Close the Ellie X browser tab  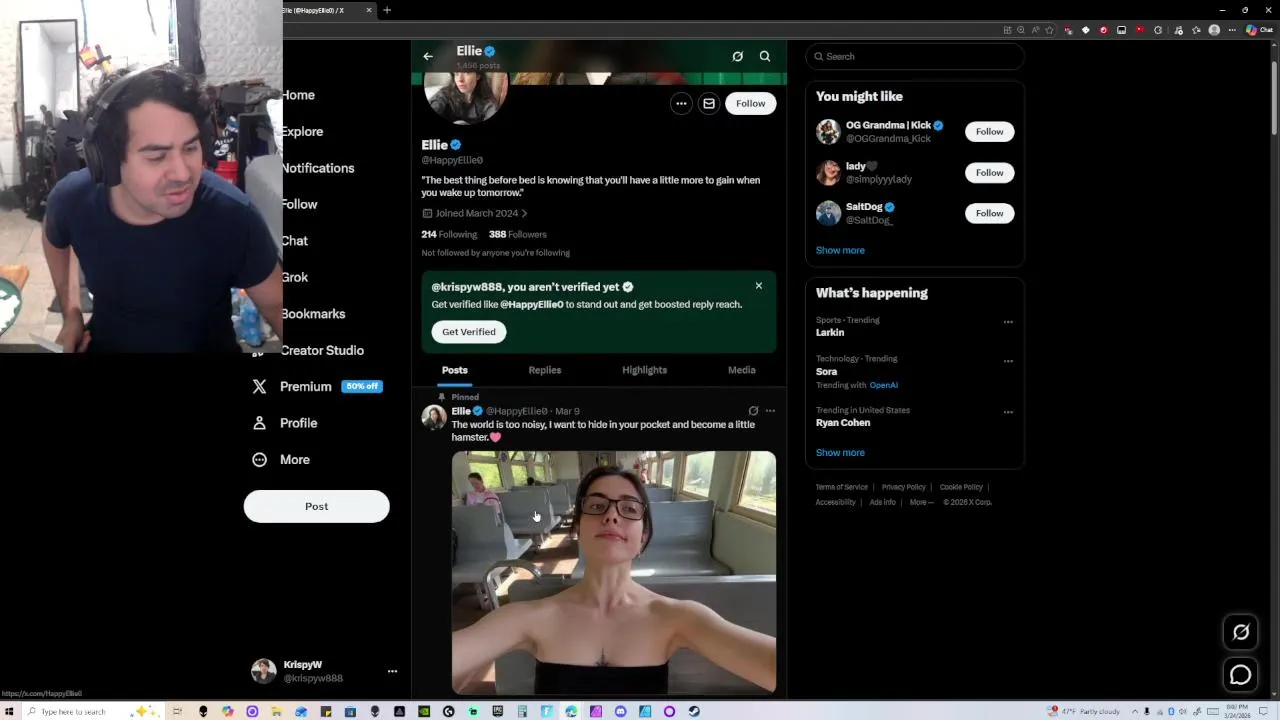pyautogui.click(x=369, y=10)
